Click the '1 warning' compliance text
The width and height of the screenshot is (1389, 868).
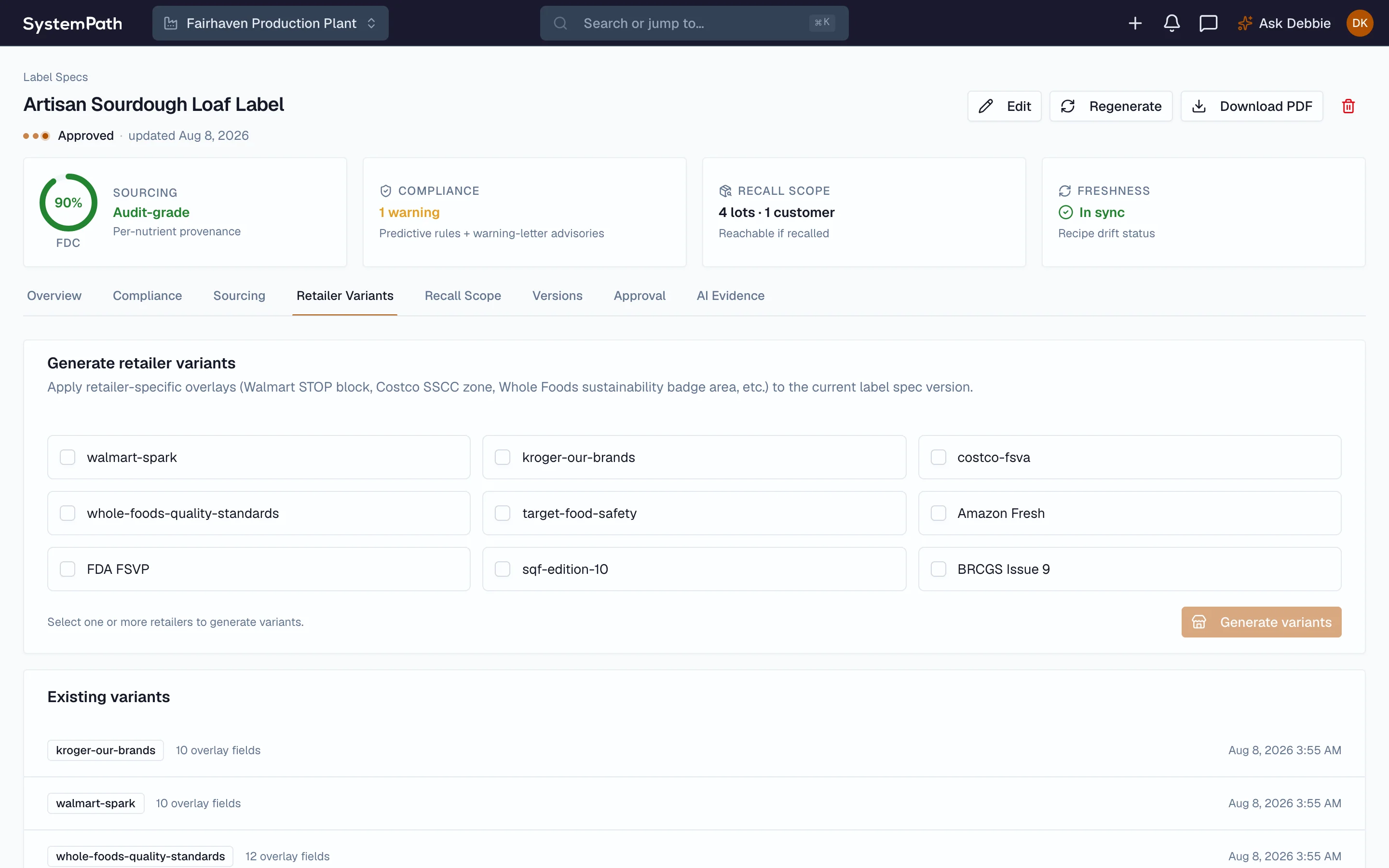pos(409,212)
